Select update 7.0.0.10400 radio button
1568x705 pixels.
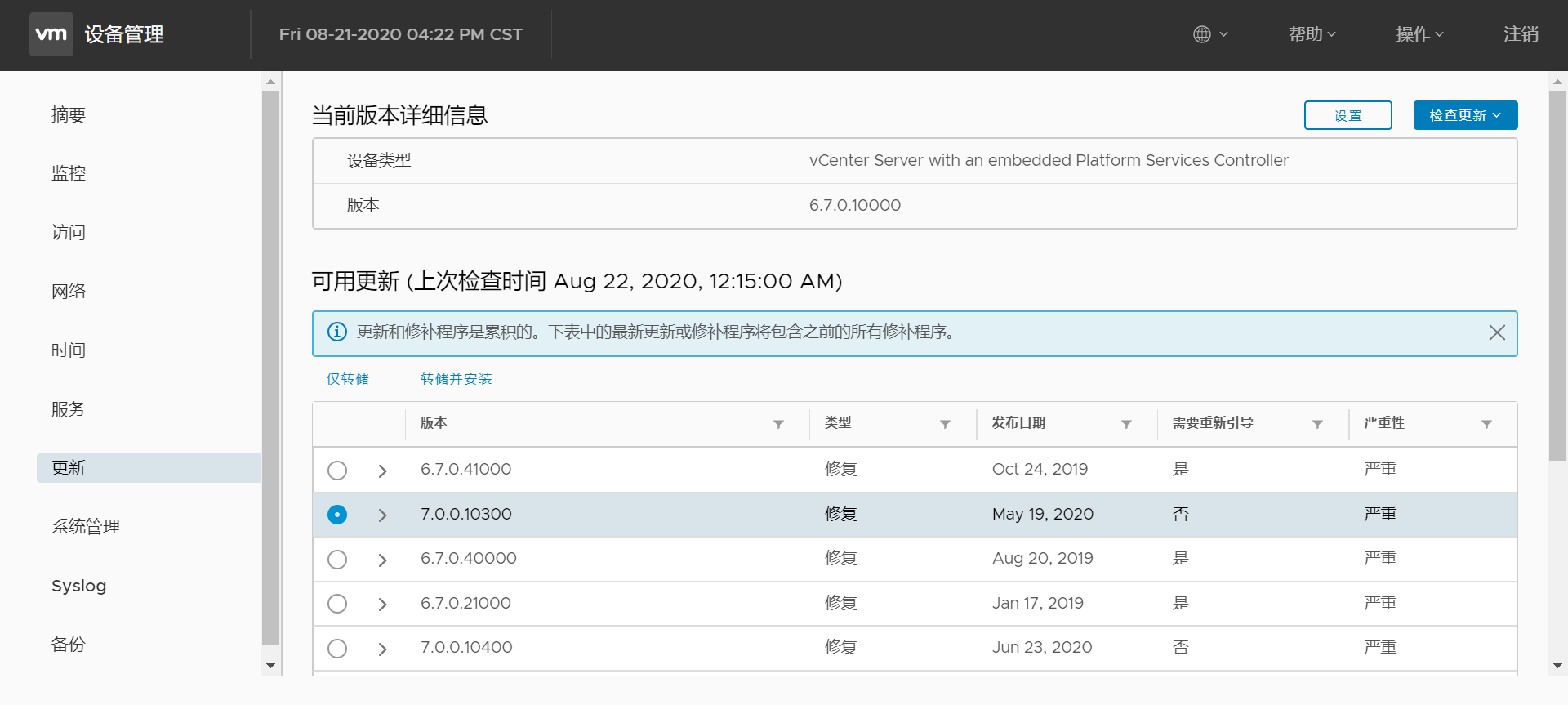tap(337, 649)
